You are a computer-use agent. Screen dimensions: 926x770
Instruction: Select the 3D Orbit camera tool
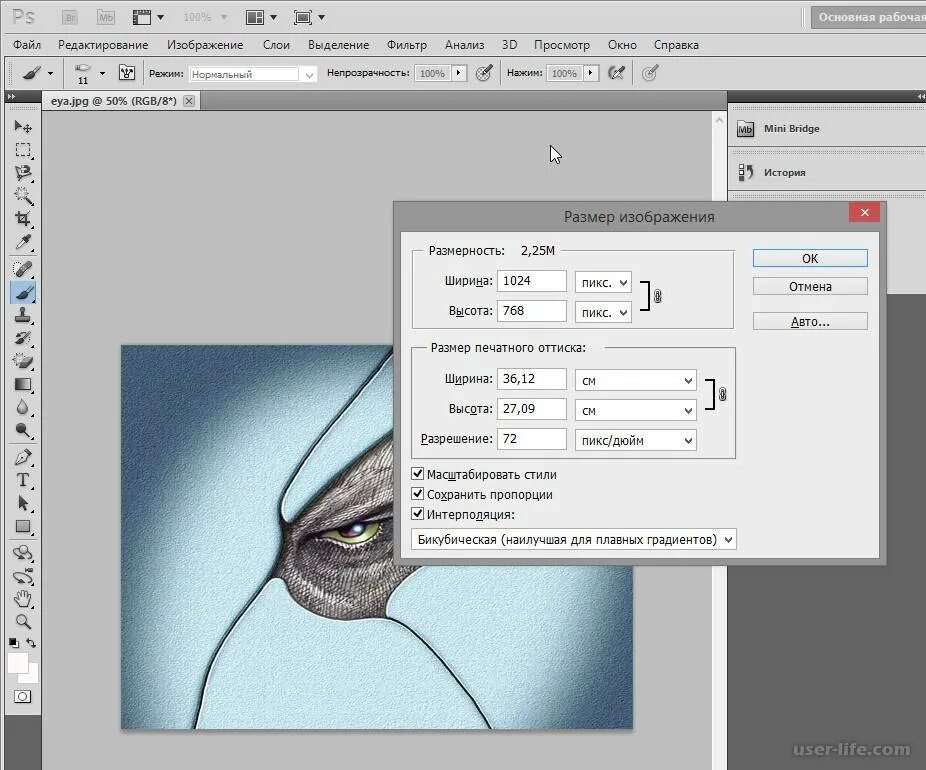click(23, 577)
